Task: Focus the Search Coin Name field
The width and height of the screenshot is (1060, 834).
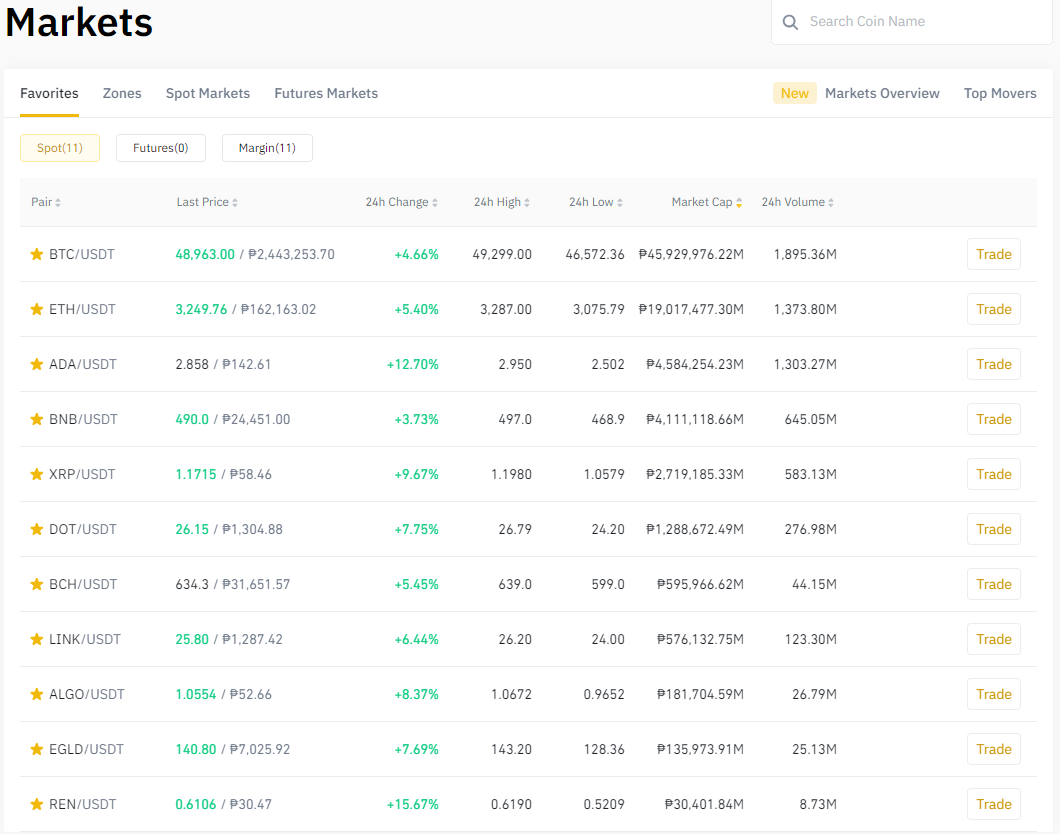Action: (x=911, y=22)
